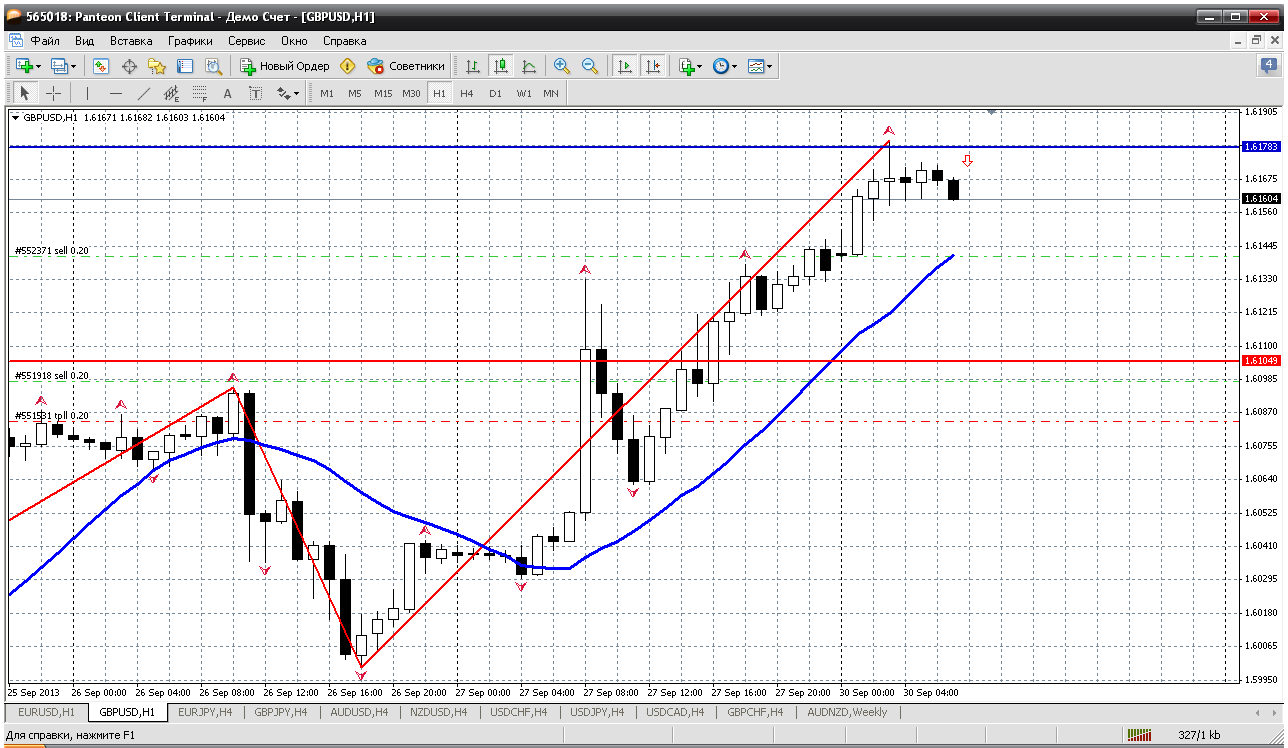The width and height of the screenshot is (1288, 748).
Task: Set timeframe to M30
Action: tap(411, 93)
